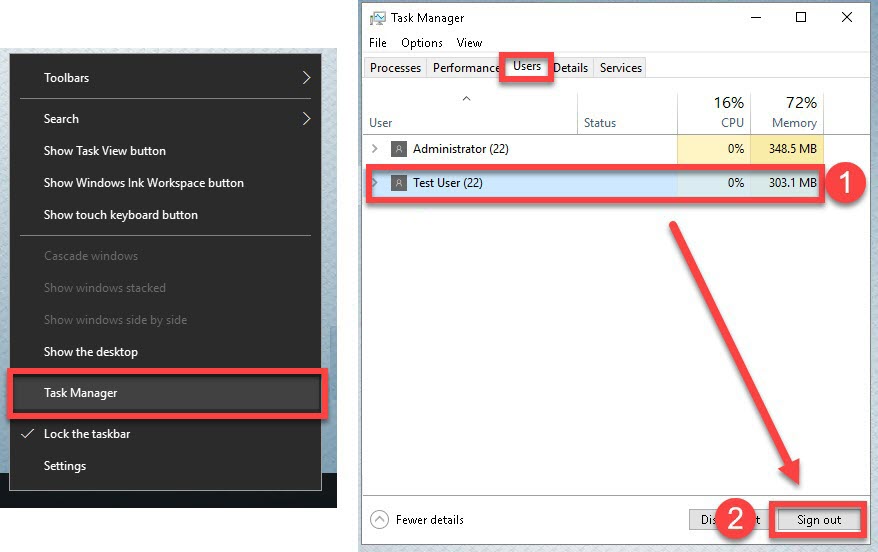Open the Options menu
This screenshot has width=878, height=552.
pyautogui.click(x=422, y=43)
